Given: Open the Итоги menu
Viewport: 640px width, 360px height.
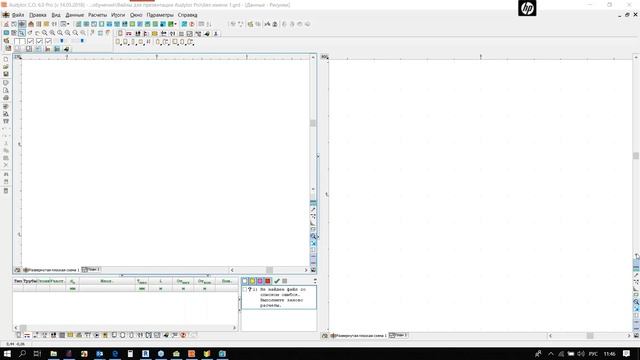Looking at the screenshot, I should click(118, 15).
